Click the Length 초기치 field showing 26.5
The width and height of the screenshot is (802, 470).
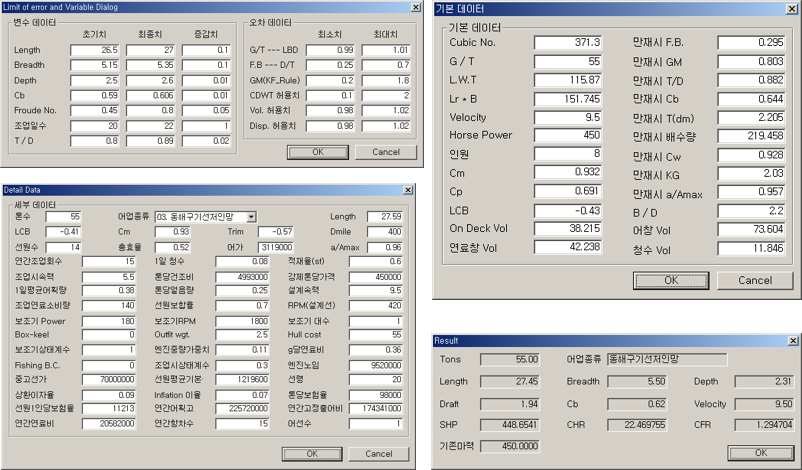[x=98, y=50]
